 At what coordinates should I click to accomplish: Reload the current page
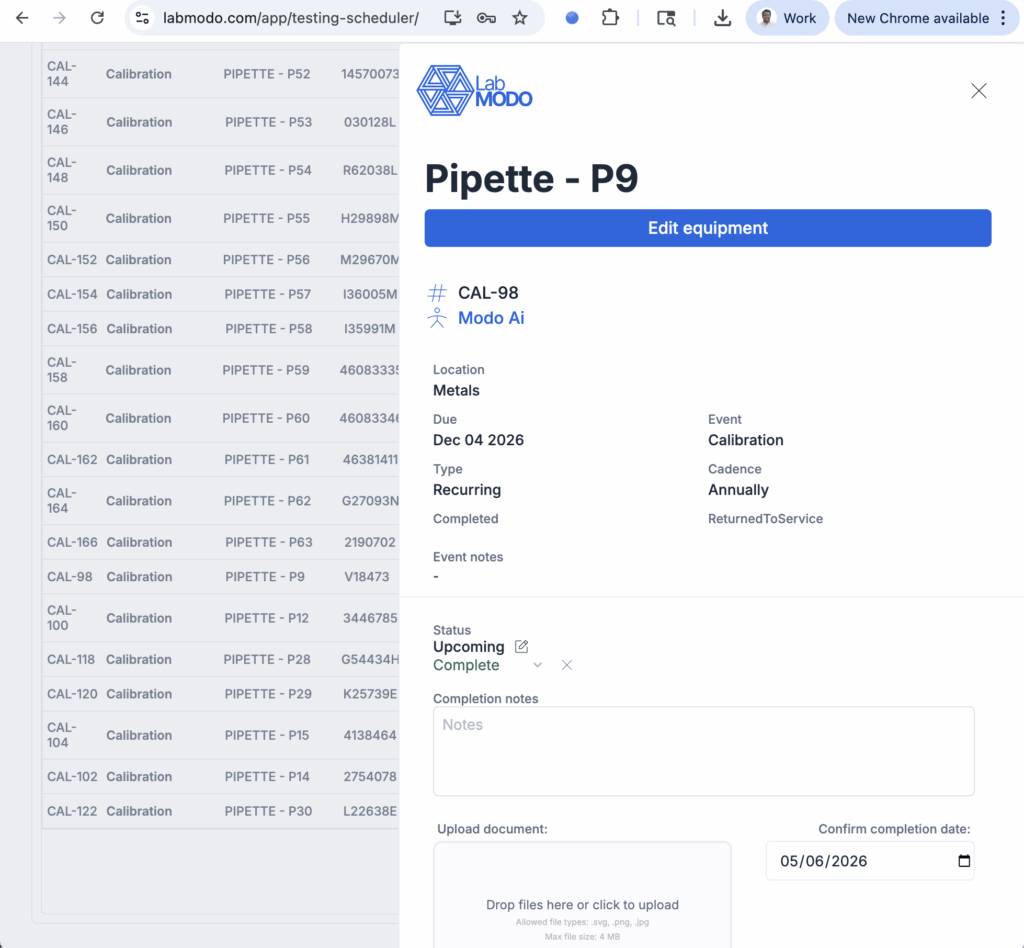coord(97,18)
